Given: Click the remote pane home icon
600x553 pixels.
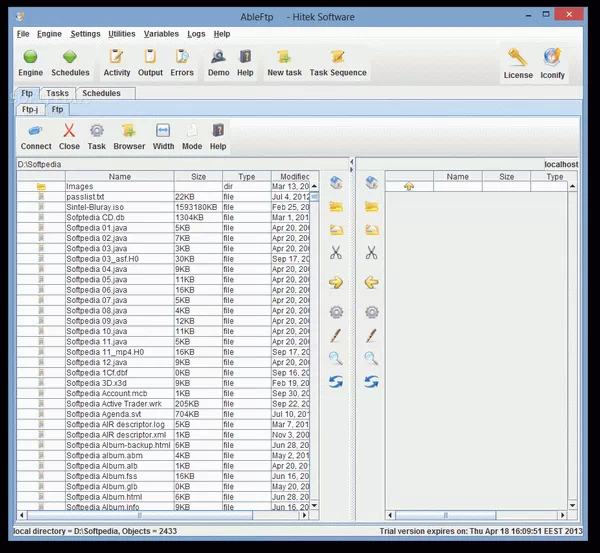Looking at the screenshot, I should [x=372, y=183].
